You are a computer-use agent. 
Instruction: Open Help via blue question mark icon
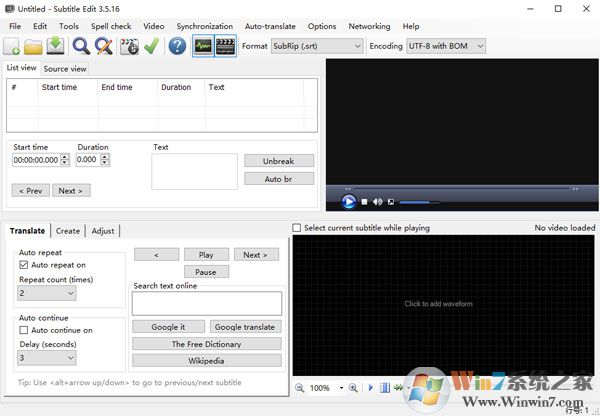(x=177, y=46)
